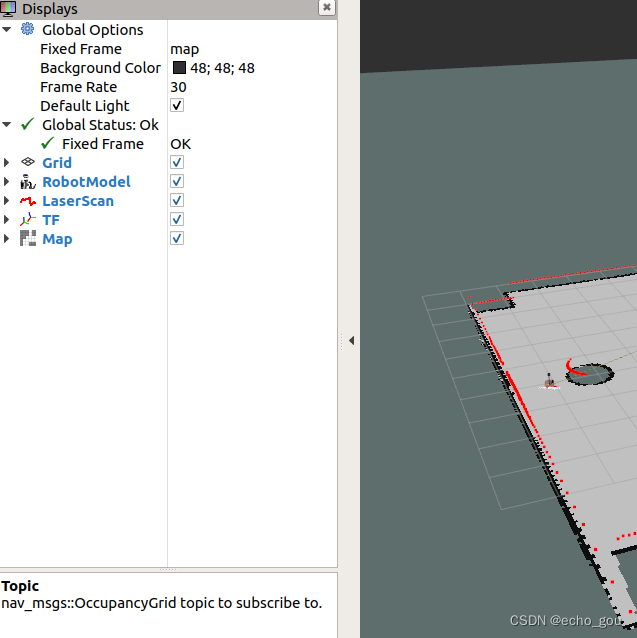Select the RobotModel display label
This screenshot has width=637, height=638.
[x=86, y=182]
